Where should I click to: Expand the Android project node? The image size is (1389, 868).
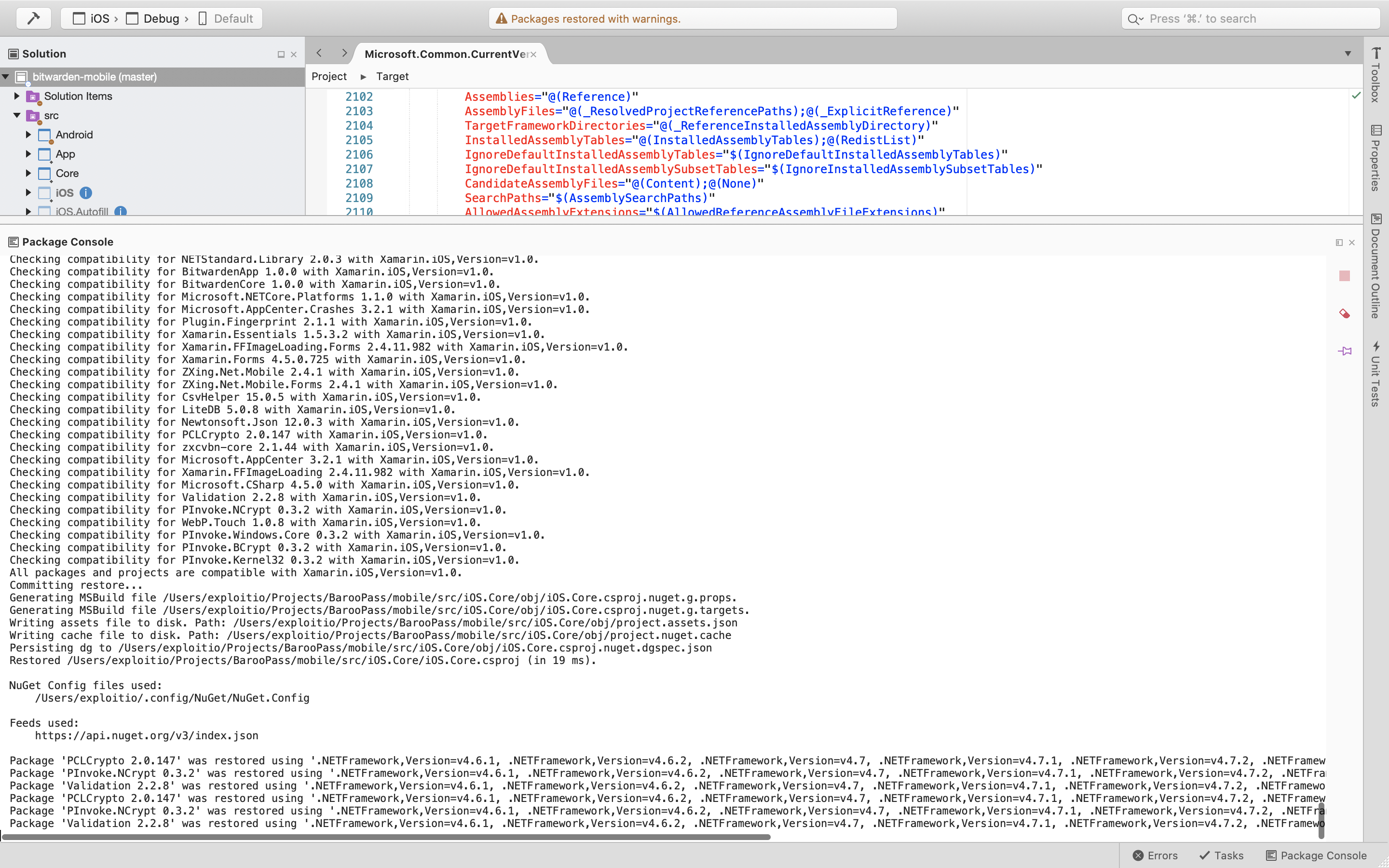(28, 135)
